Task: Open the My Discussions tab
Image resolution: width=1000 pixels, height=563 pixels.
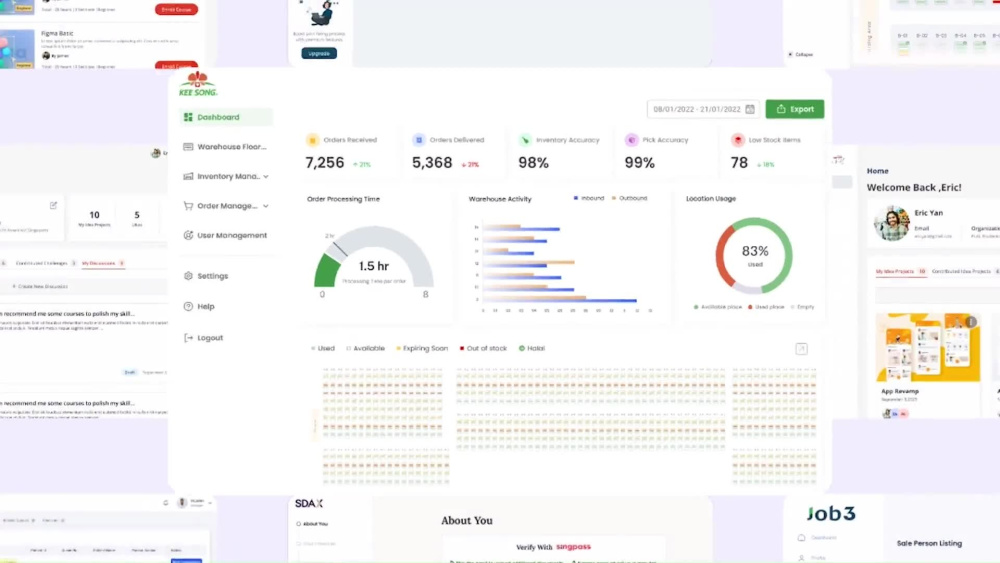Action: (x=102, y=263)
